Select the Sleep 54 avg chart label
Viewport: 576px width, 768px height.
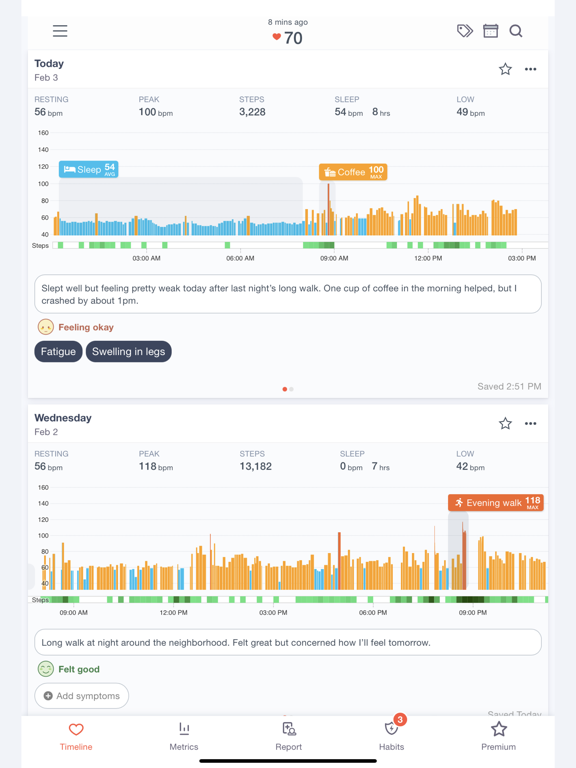(x=89, y=169)
